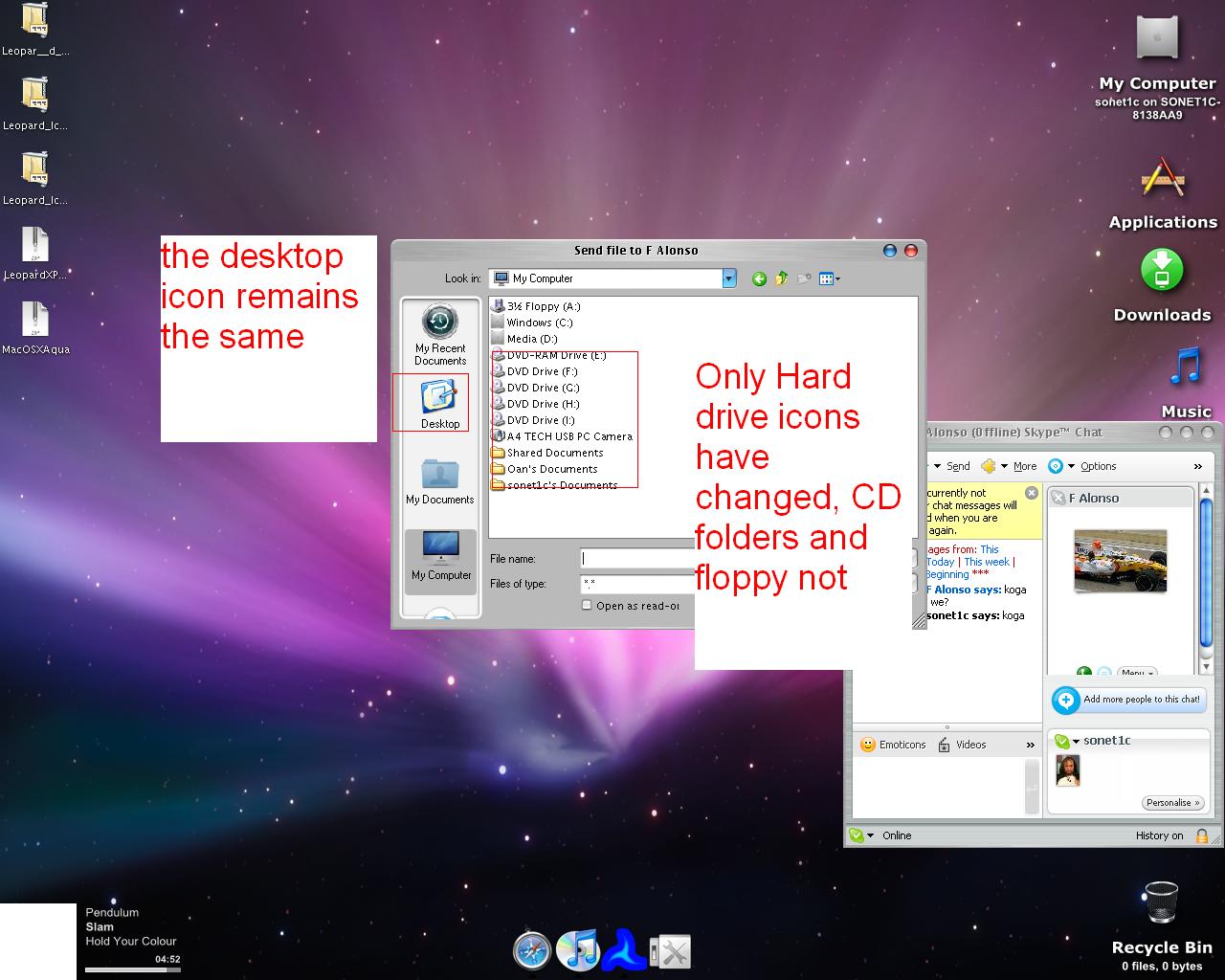The width and height of the screenshot is (1225, 980).
Task: Click the Personalise button
Action: pyautogui.click(x=1172, y=803)
